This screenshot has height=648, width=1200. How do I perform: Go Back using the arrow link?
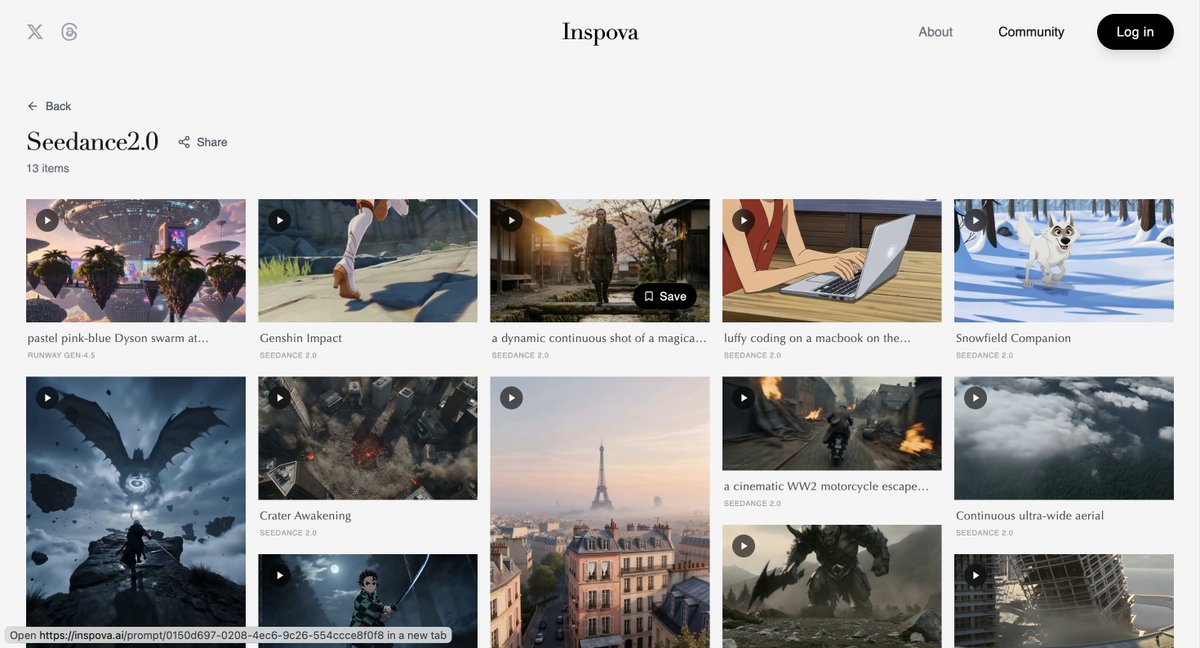click(49, 106)
